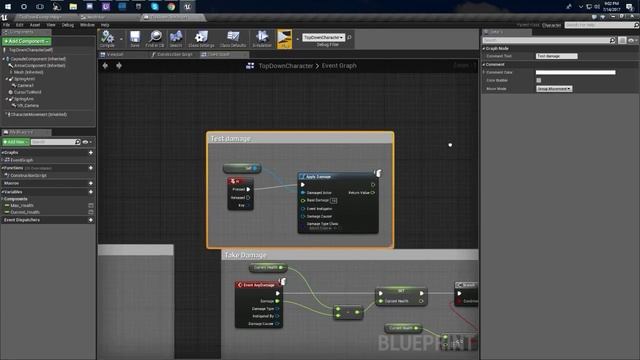Toggle editable eye for the Current_Health variable
This screenshot has width=640, height=360.
tap(91, 212)
